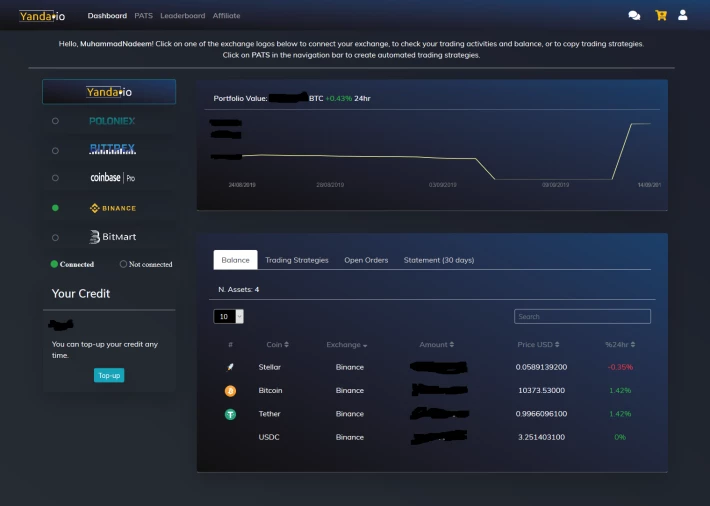
Task: Click USDC's 0% change value
Action: pyautogui.click(x=620, y=437)
